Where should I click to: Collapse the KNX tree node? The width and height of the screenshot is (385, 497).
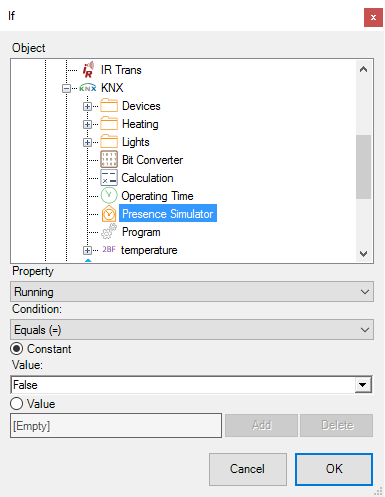(66, 88)
